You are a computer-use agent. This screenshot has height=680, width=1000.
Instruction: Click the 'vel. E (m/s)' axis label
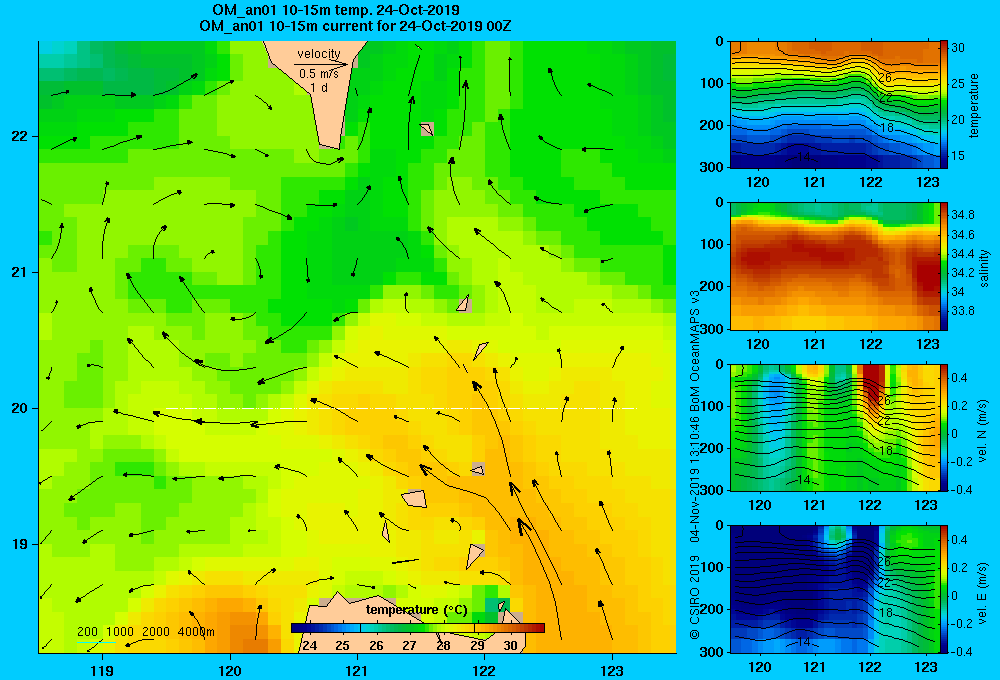coord(983,591)
